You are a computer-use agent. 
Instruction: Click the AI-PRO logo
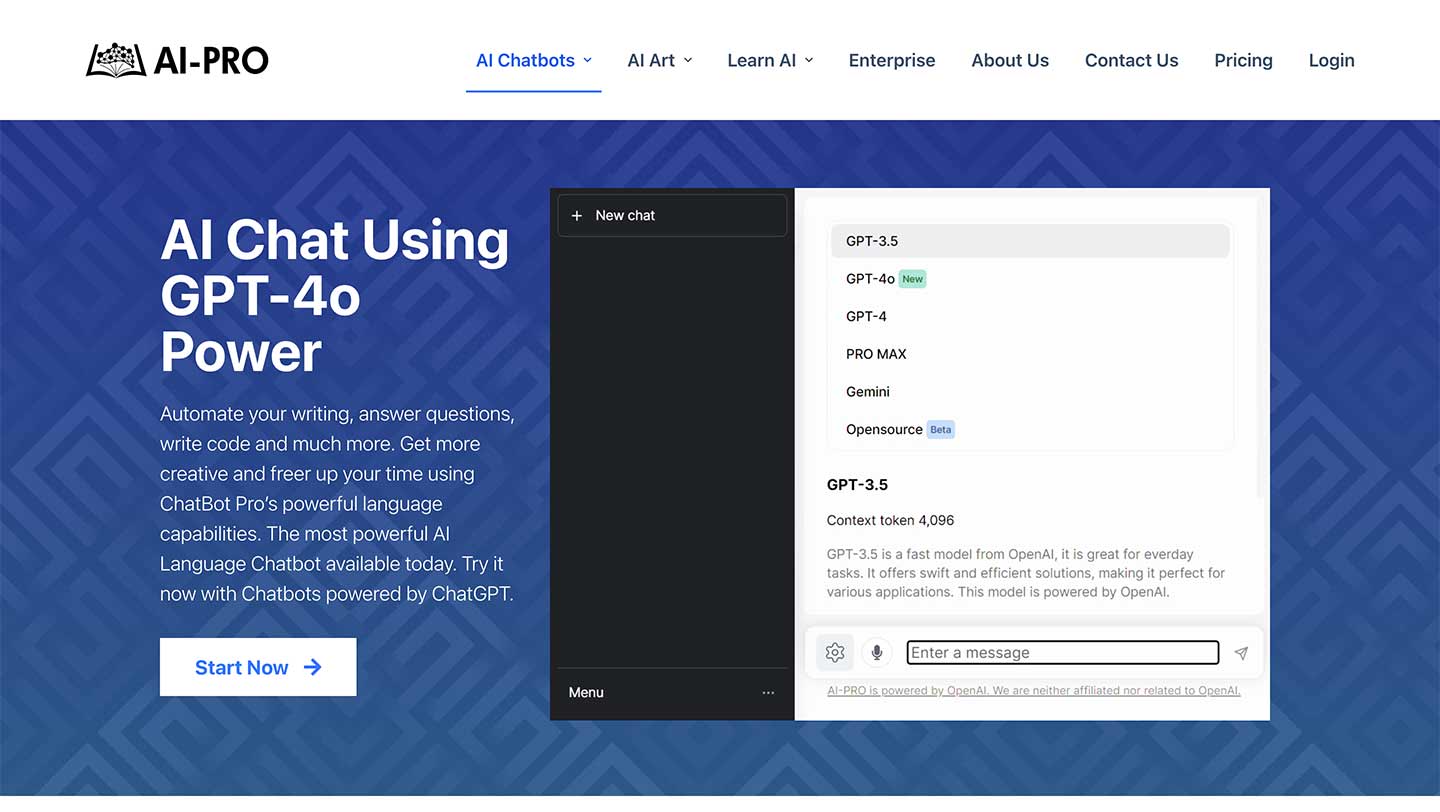click(177, 60)
